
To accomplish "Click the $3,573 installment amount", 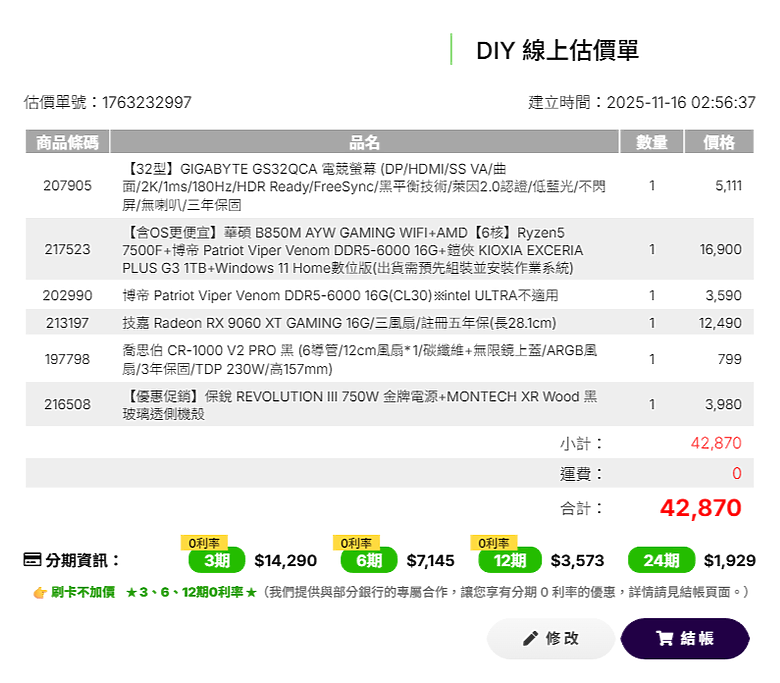I will [x=577, y=561].
